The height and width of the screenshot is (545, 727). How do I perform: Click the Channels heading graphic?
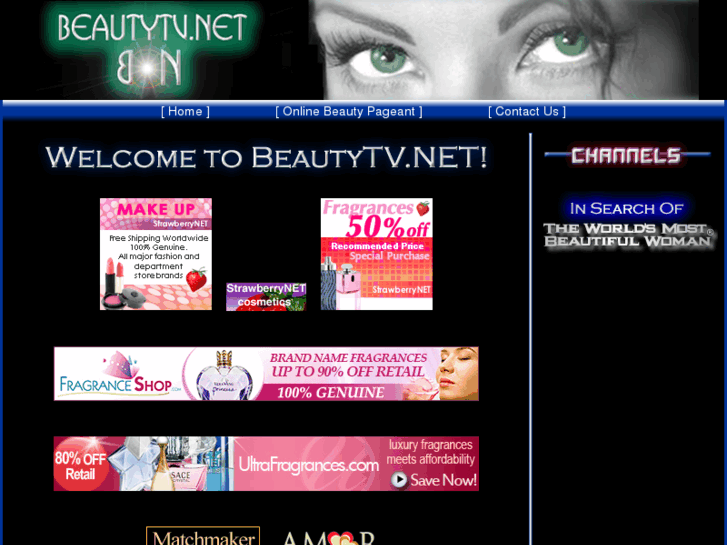tap(627, 155)
